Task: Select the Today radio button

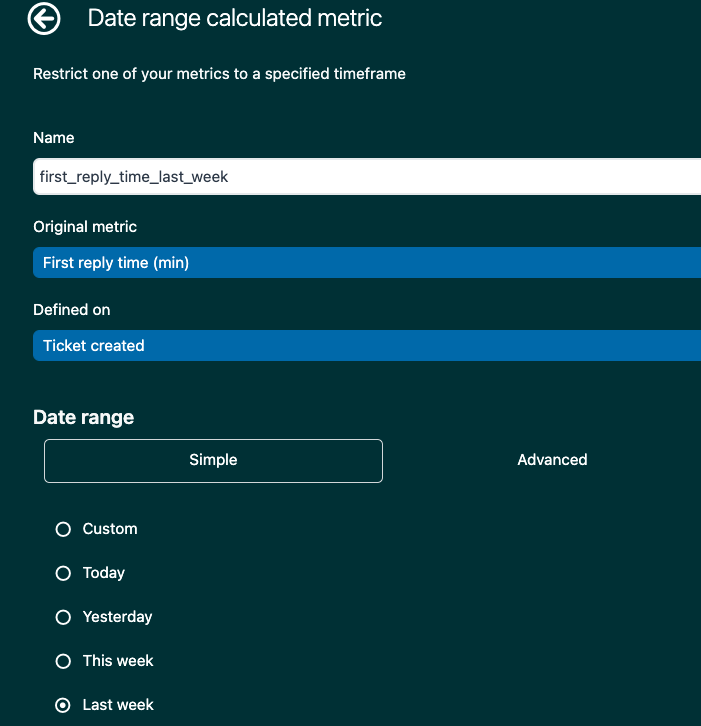Action: 63,573
